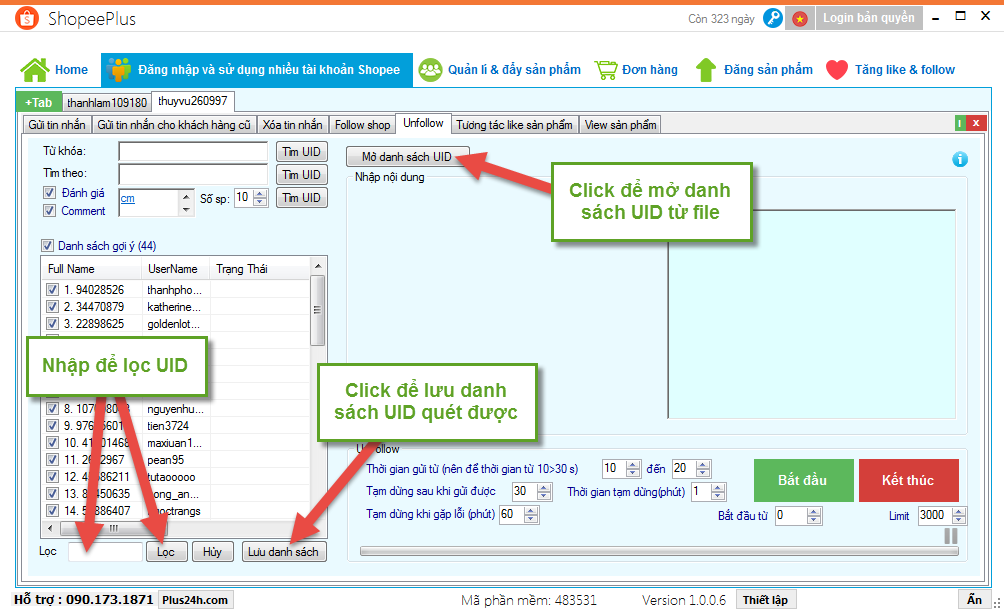Open product management via people icon
Viewport: 1004px width, 612px height.
pos(431,69)
